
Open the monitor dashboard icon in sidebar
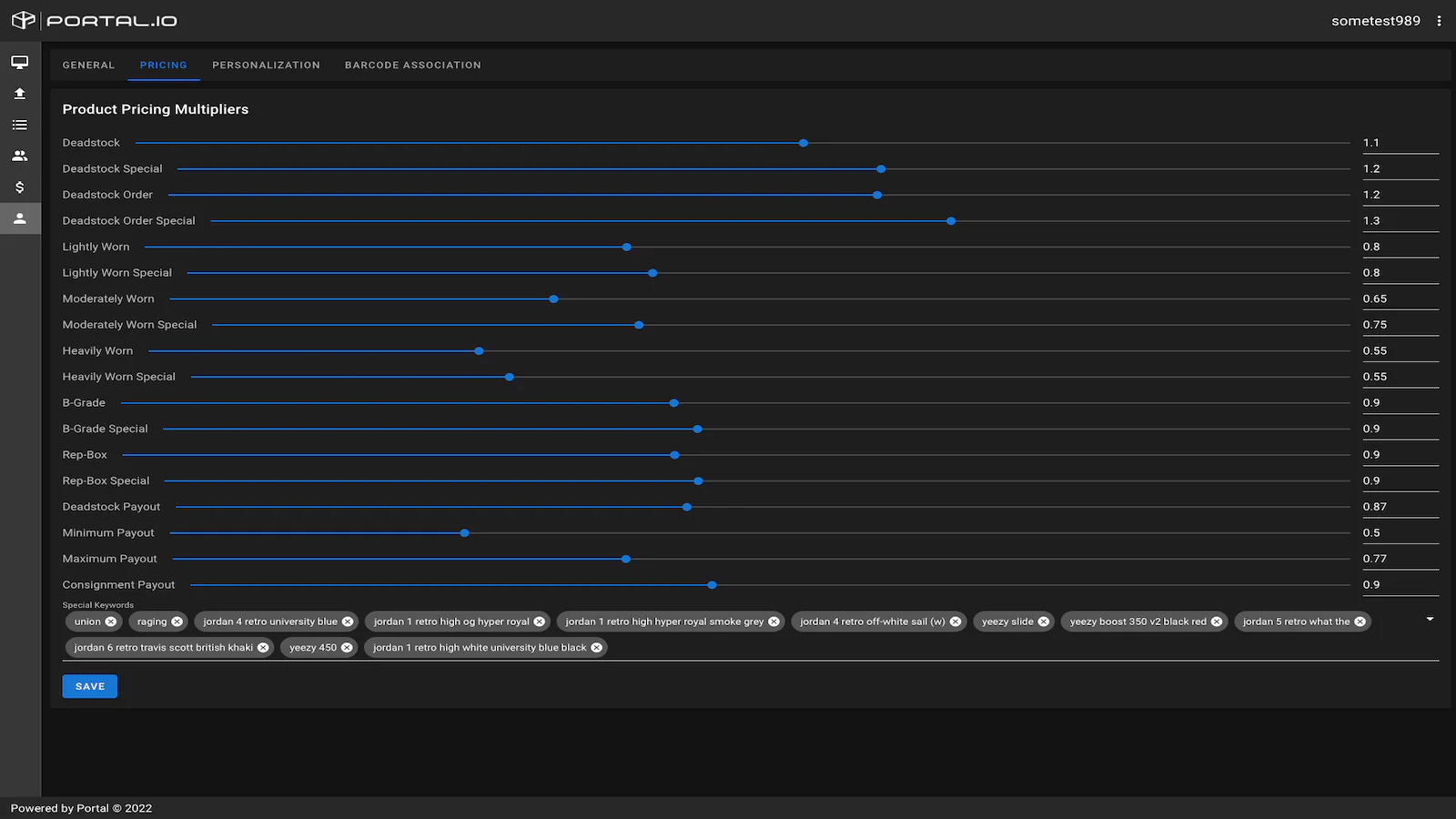pyautogui.click(x=20, y=62)
